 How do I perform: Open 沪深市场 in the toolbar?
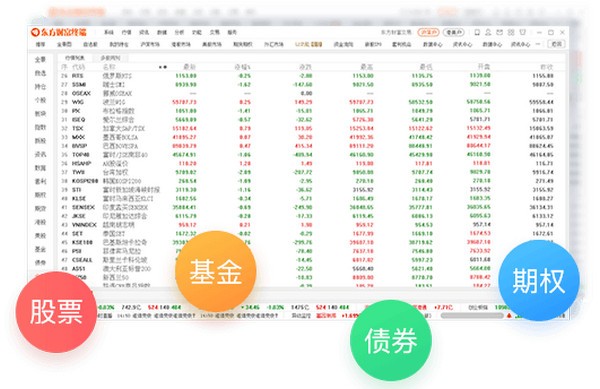coord(150,44)
